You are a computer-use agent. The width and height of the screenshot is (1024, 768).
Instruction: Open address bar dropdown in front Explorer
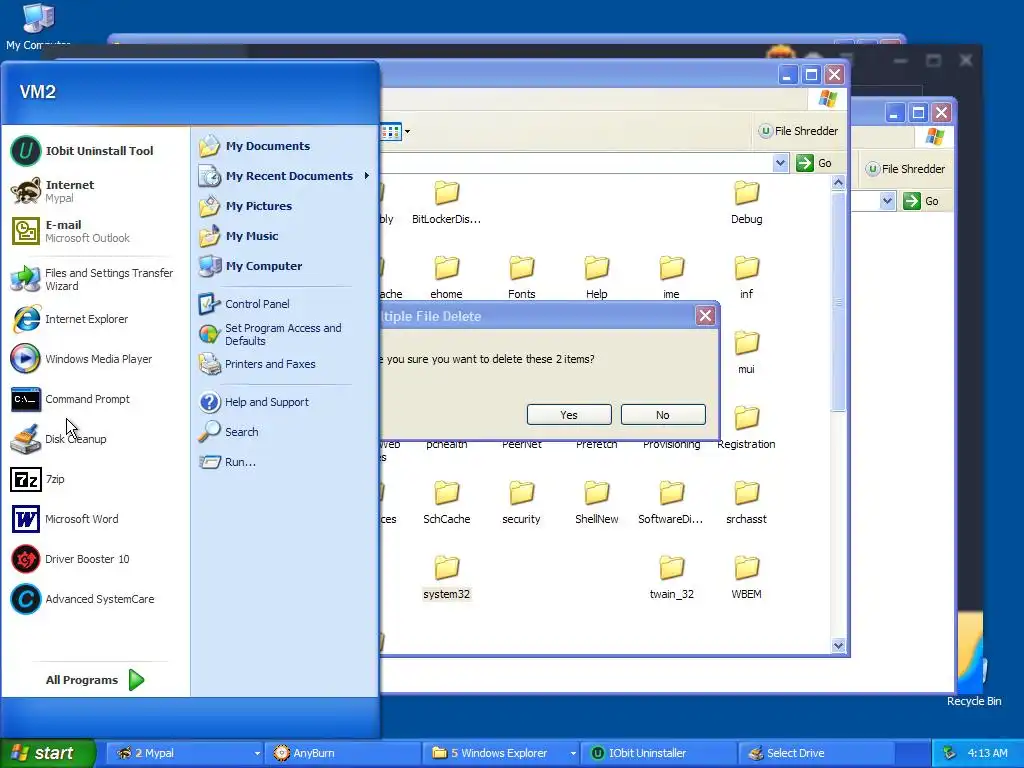[780, 163]
